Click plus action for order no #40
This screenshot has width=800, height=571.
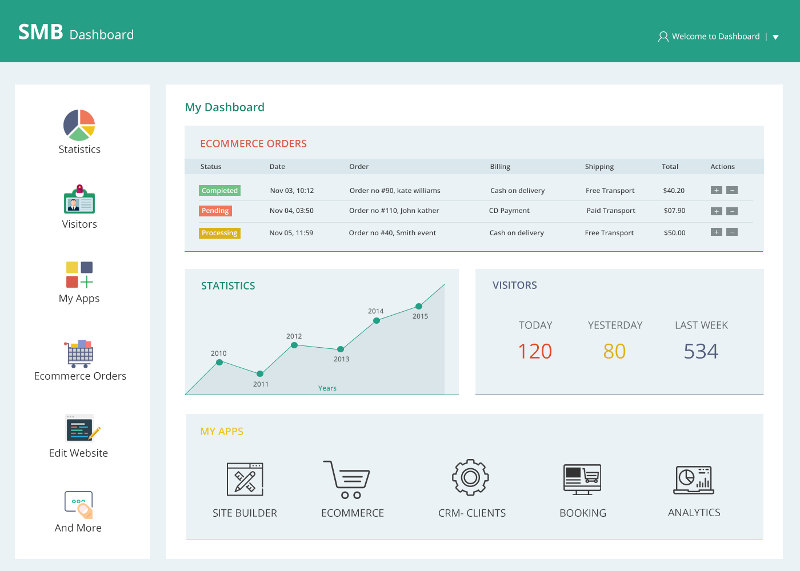(x=716, y=232)
